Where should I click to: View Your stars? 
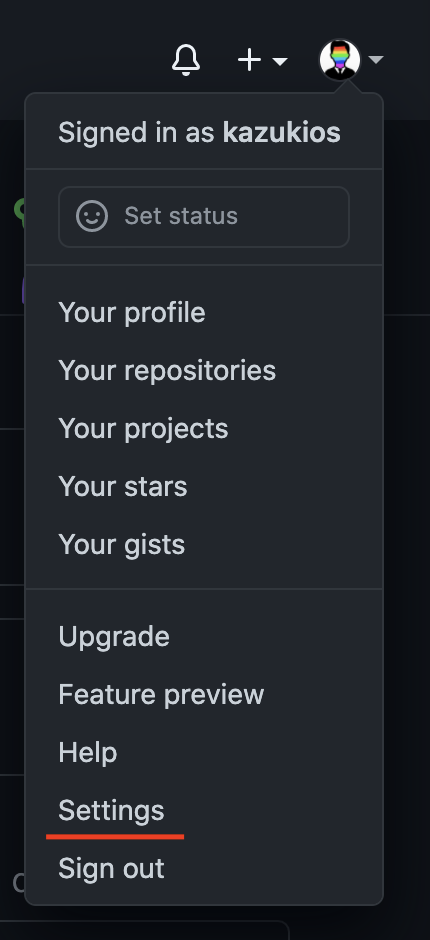pos(204,487)
